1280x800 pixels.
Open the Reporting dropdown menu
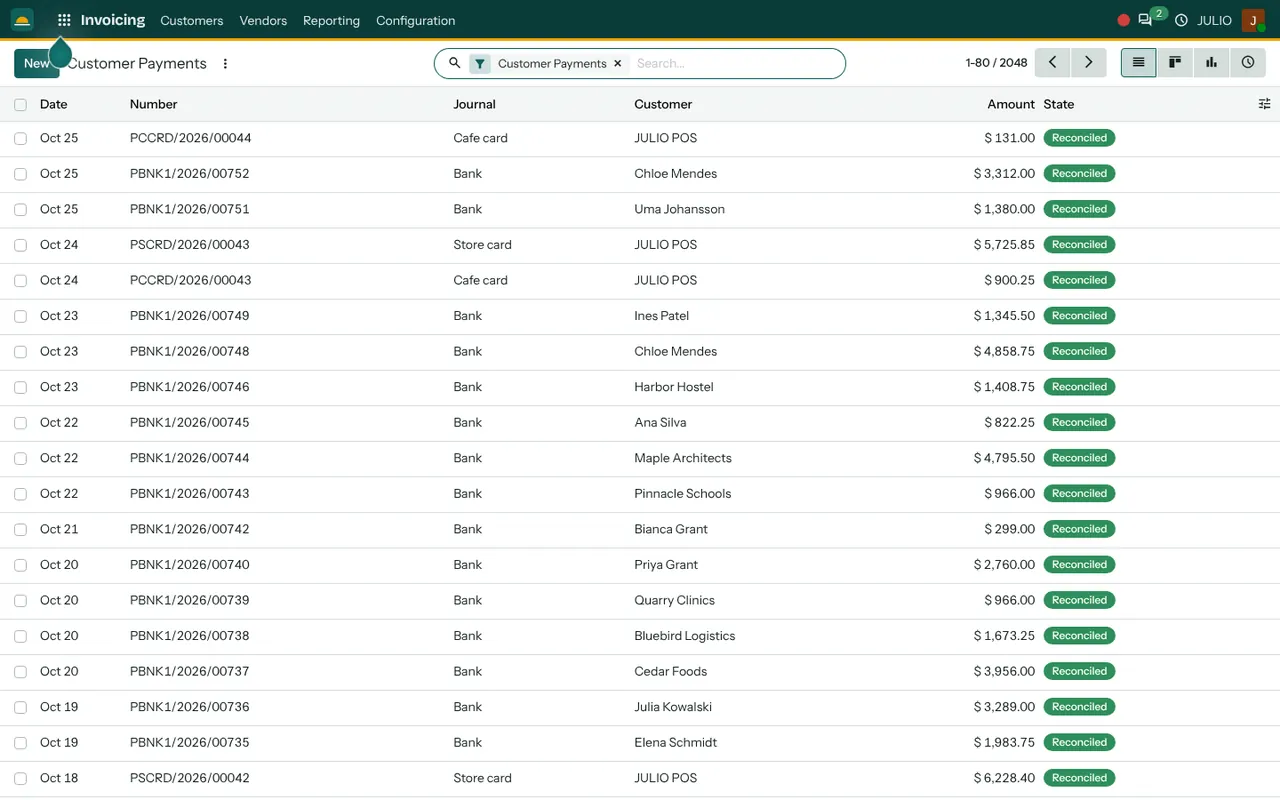331,20
